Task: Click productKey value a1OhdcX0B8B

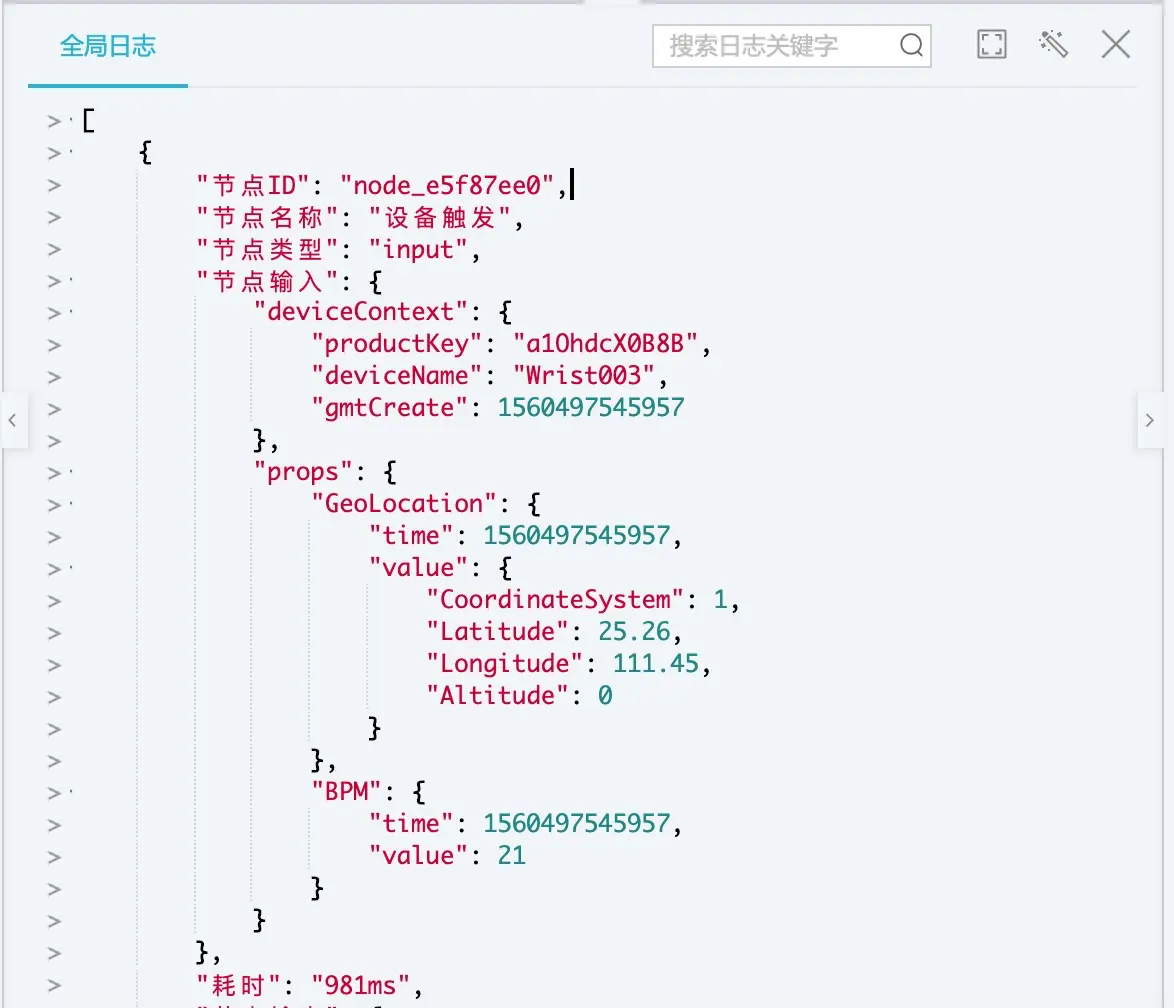Action: [x=605, y=344]
